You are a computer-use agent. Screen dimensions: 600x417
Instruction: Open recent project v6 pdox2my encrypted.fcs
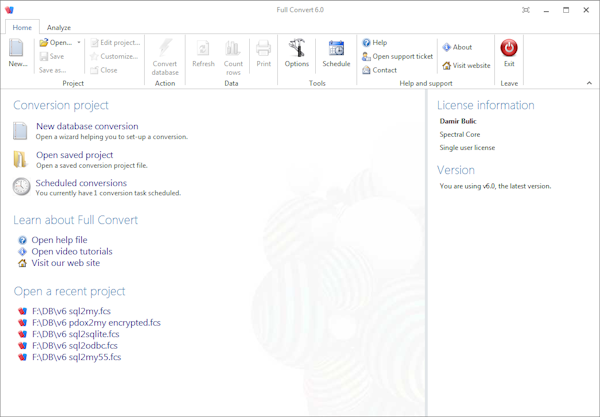[96, 323]
